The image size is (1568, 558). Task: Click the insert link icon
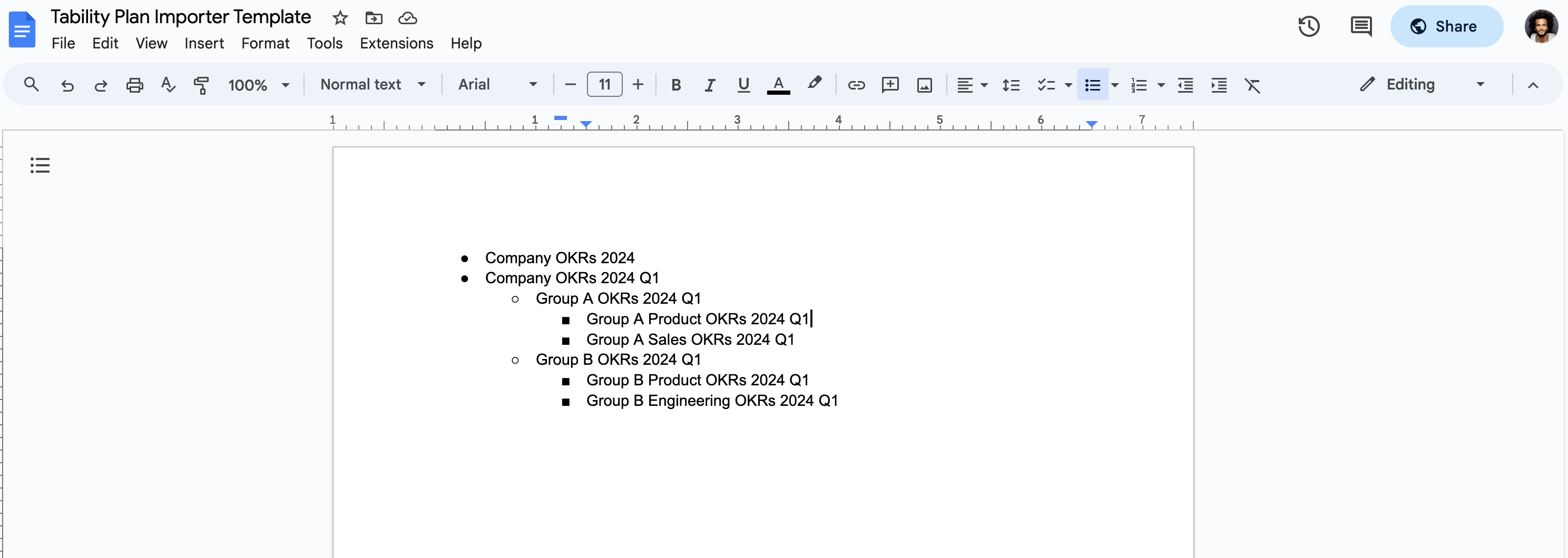point(856,85)
